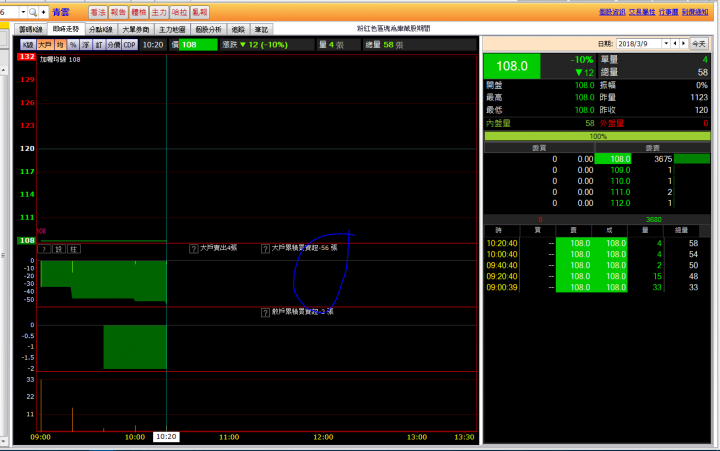Open the 交易屬性 link
The image size is (720, 451).
[642, 12]
